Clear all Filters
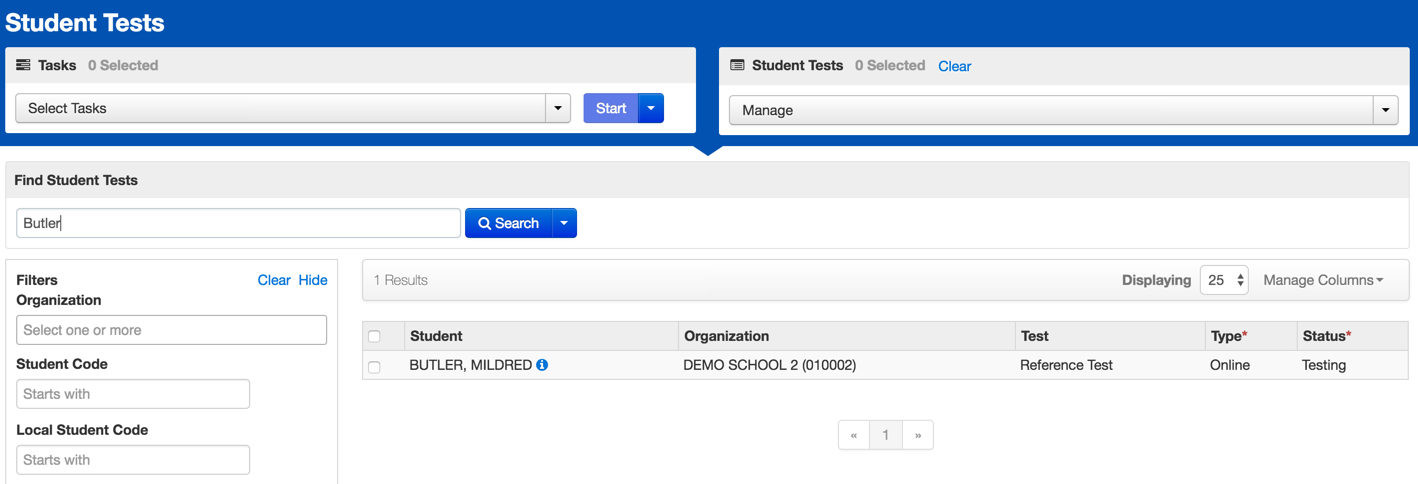The width and height of the screenshot is (1418, 484). click(x=273, y=280)
